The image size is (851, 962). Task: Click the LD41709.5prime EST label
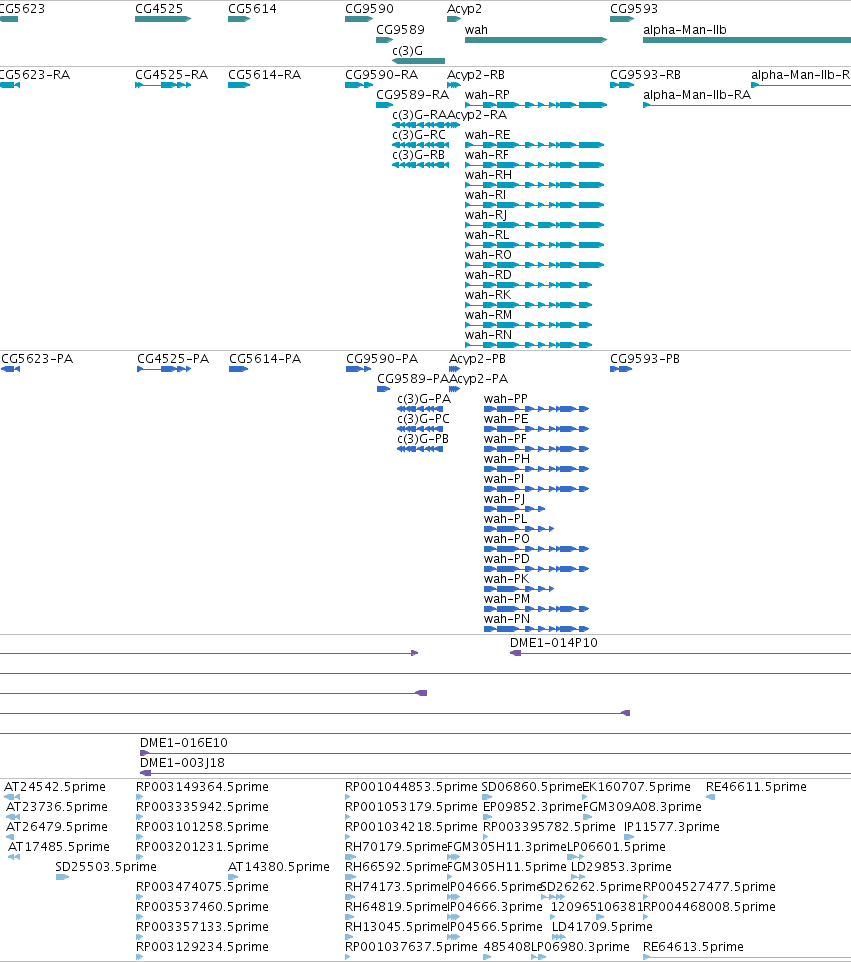(602, 926)
